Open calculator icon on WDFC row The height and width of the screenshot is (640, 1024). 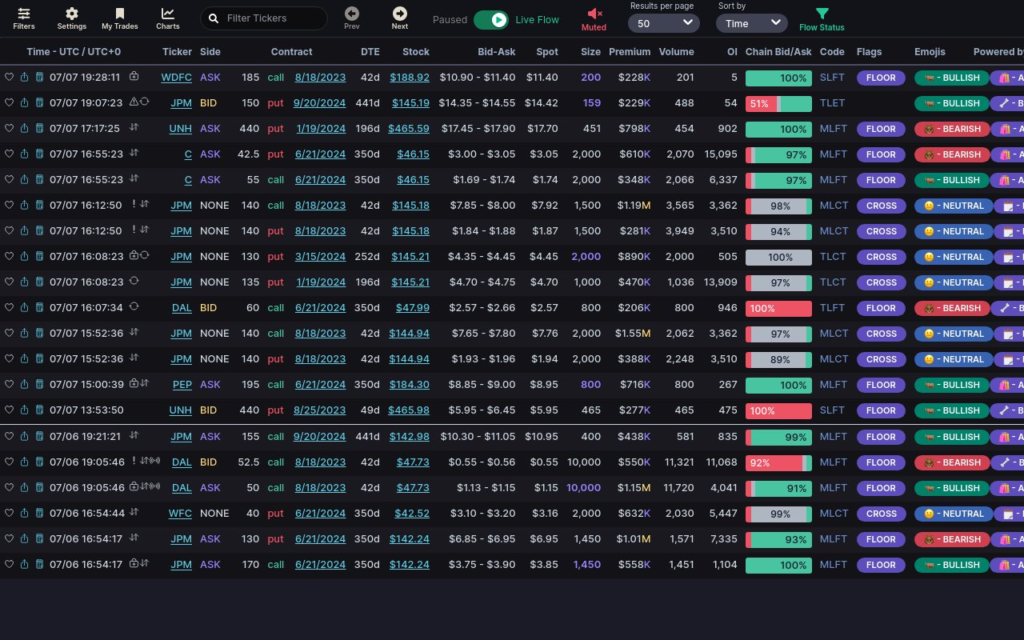point(39,77)
